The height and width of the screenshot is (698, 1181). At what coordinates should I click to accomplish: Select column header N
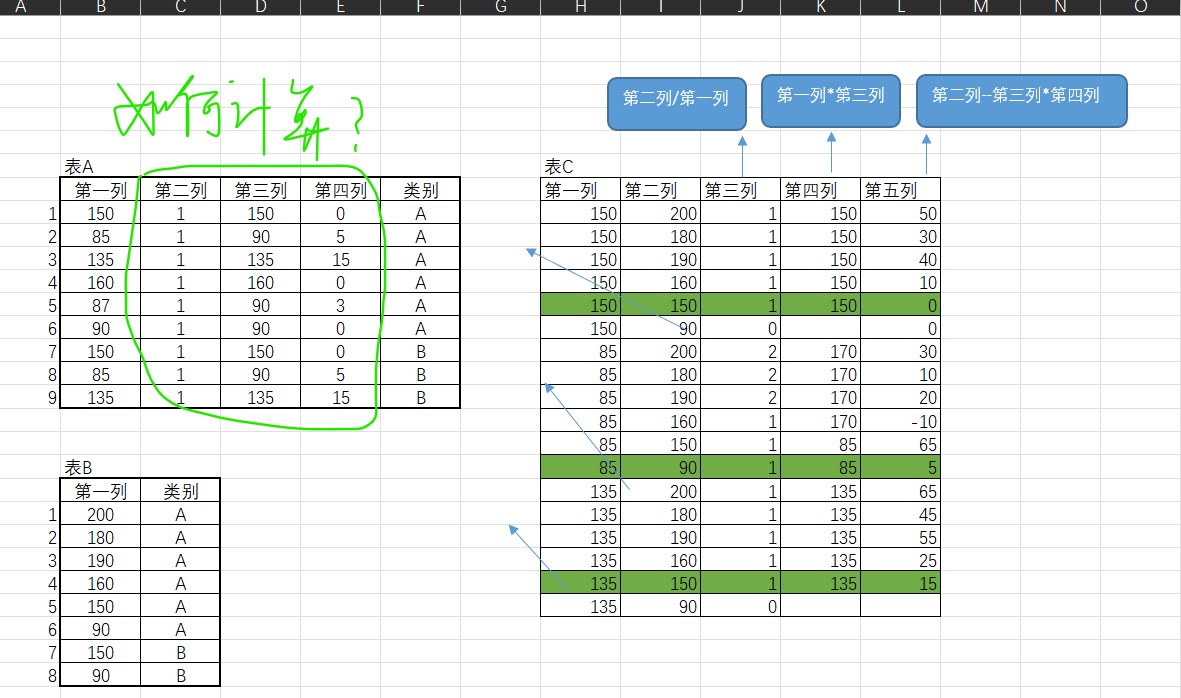tap(1060, 7)
